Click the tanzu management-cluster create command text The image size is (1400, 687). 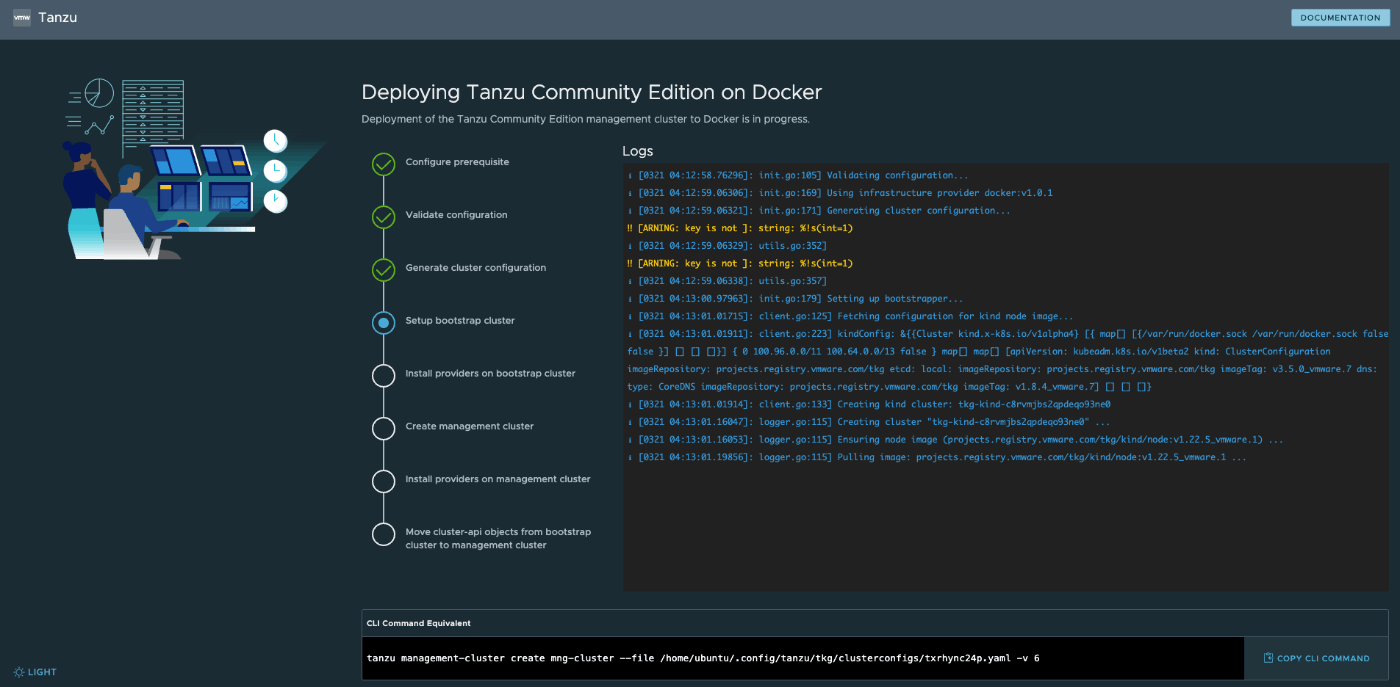point(703,658)
